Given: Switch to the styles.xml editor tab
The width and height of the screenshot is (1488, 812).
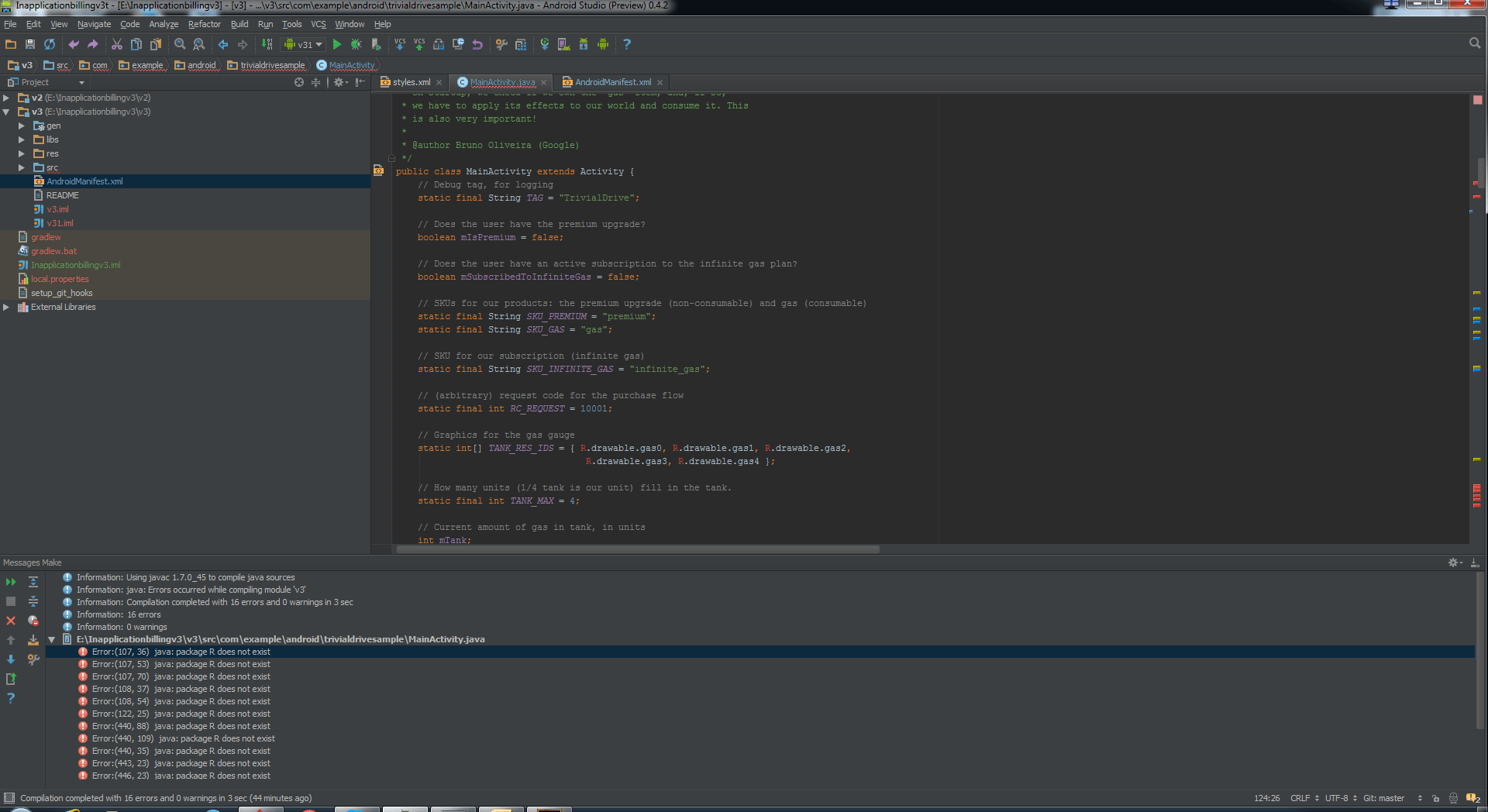Looking at the screenshot, I should pos(411,82).
